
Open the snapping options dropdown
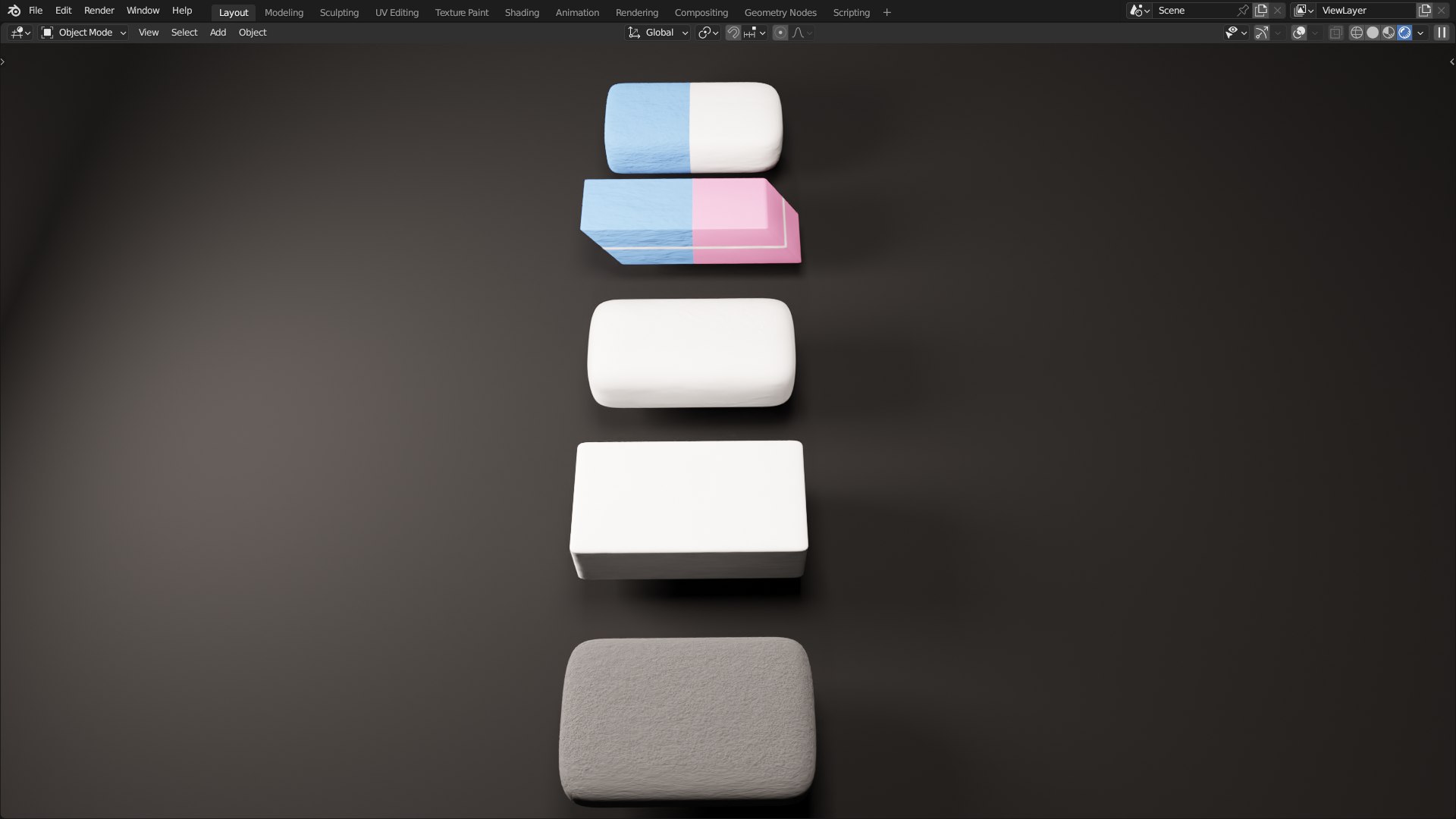[755, 33]
